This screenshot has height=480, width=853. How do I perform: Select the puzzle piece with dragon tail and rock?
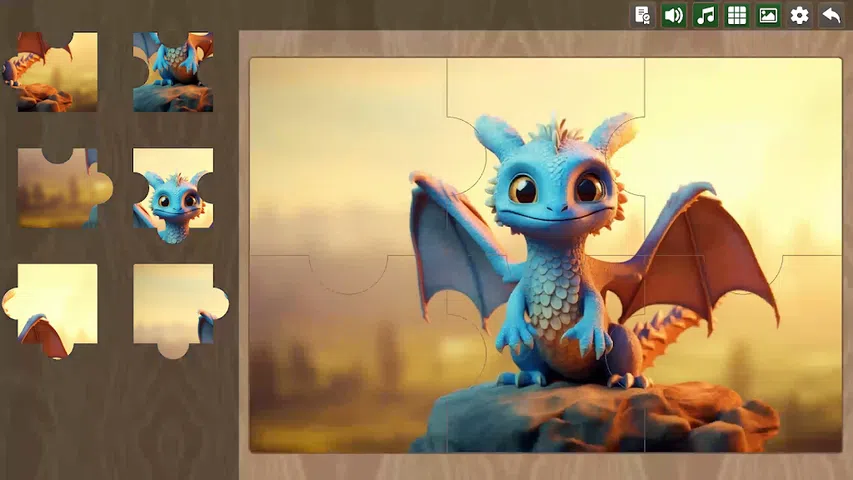tap(51, 72)
